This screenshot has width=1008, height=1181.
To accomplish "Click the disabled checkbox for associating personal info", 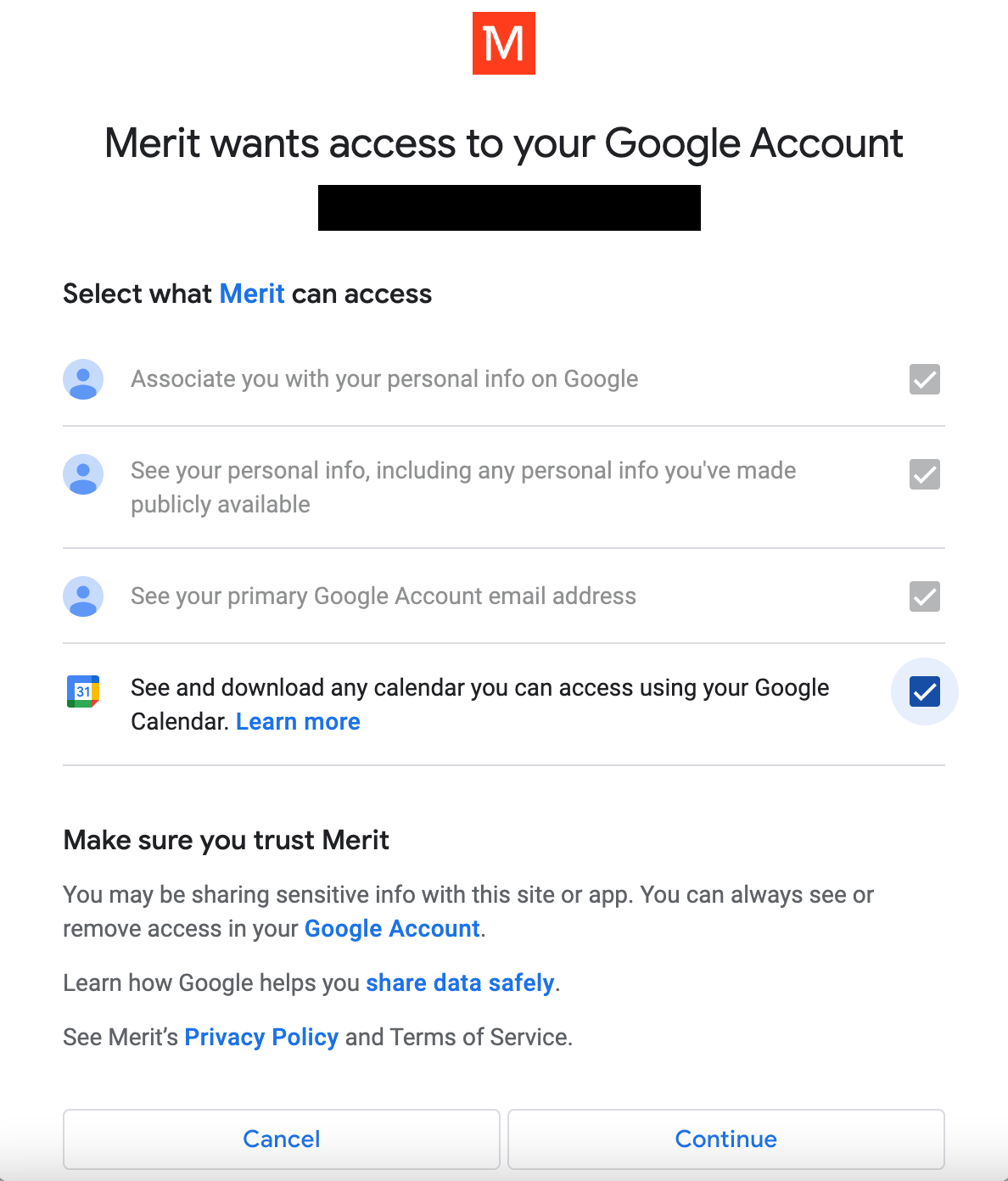I will (924, 379).
